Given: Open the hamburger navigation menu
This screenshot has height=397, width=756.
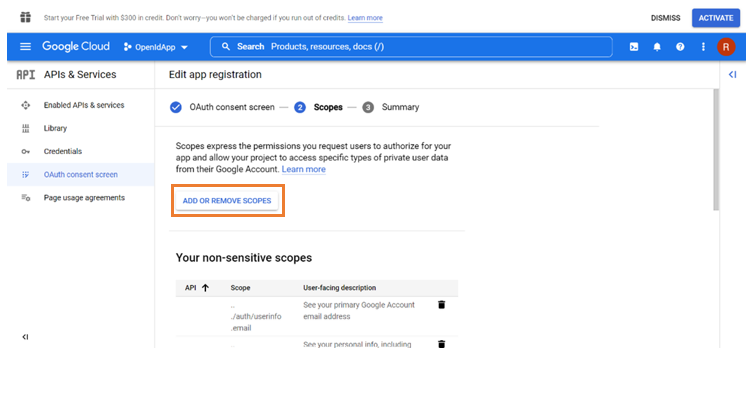Looking at the screenshot, I should pos(25,46).
